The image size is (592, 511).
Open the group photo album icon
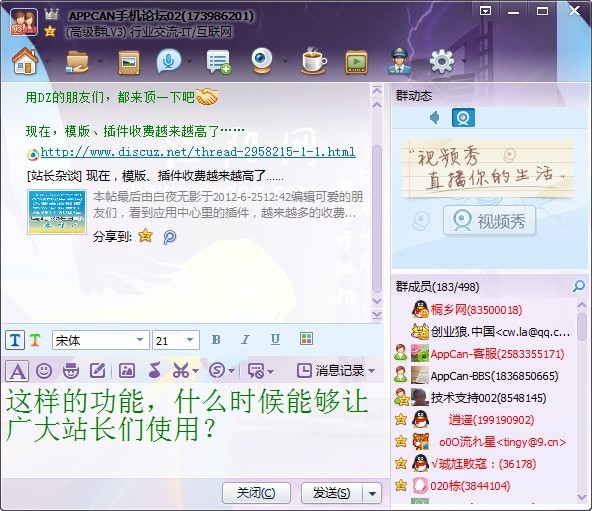(x=129, y=62)
